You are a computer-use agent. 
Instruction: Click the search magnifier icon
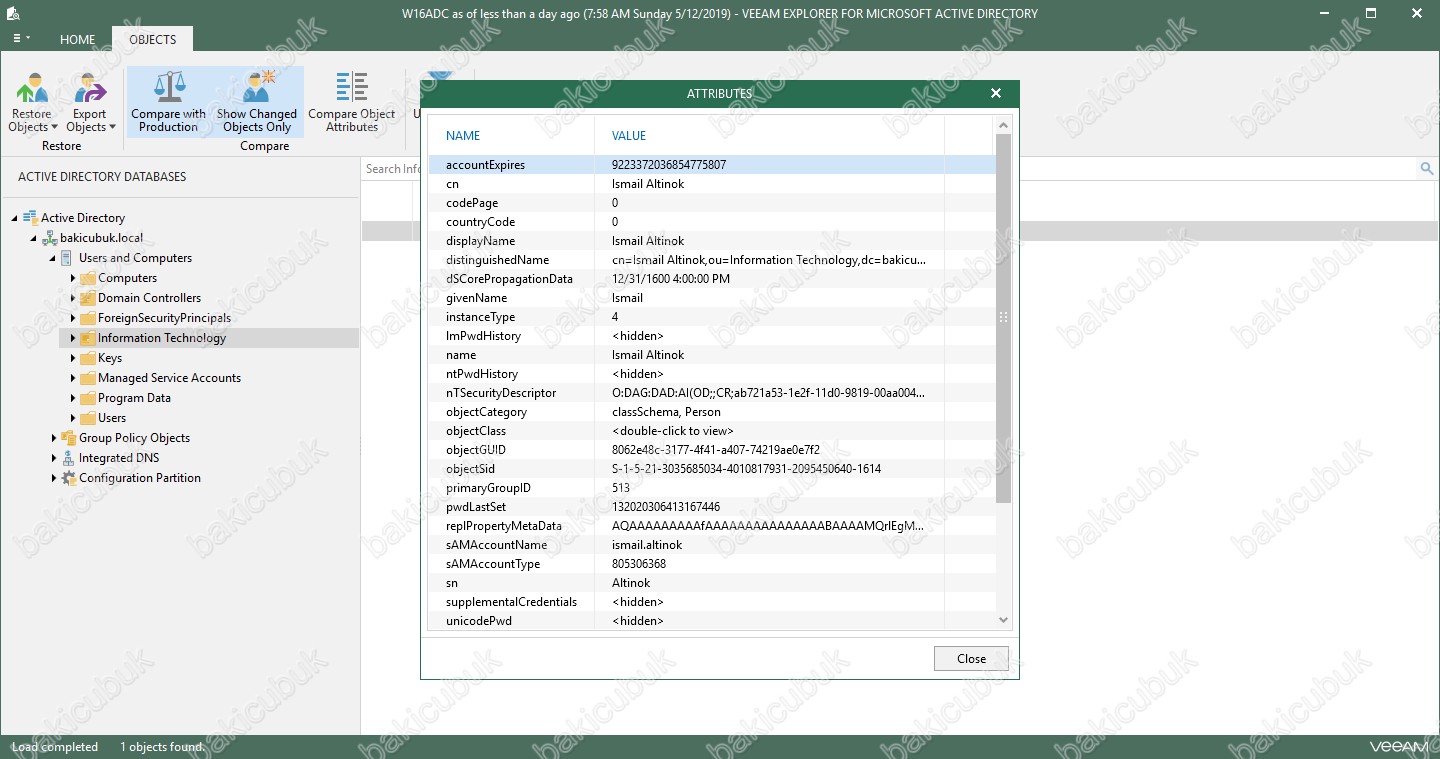tap(1427, 169)
